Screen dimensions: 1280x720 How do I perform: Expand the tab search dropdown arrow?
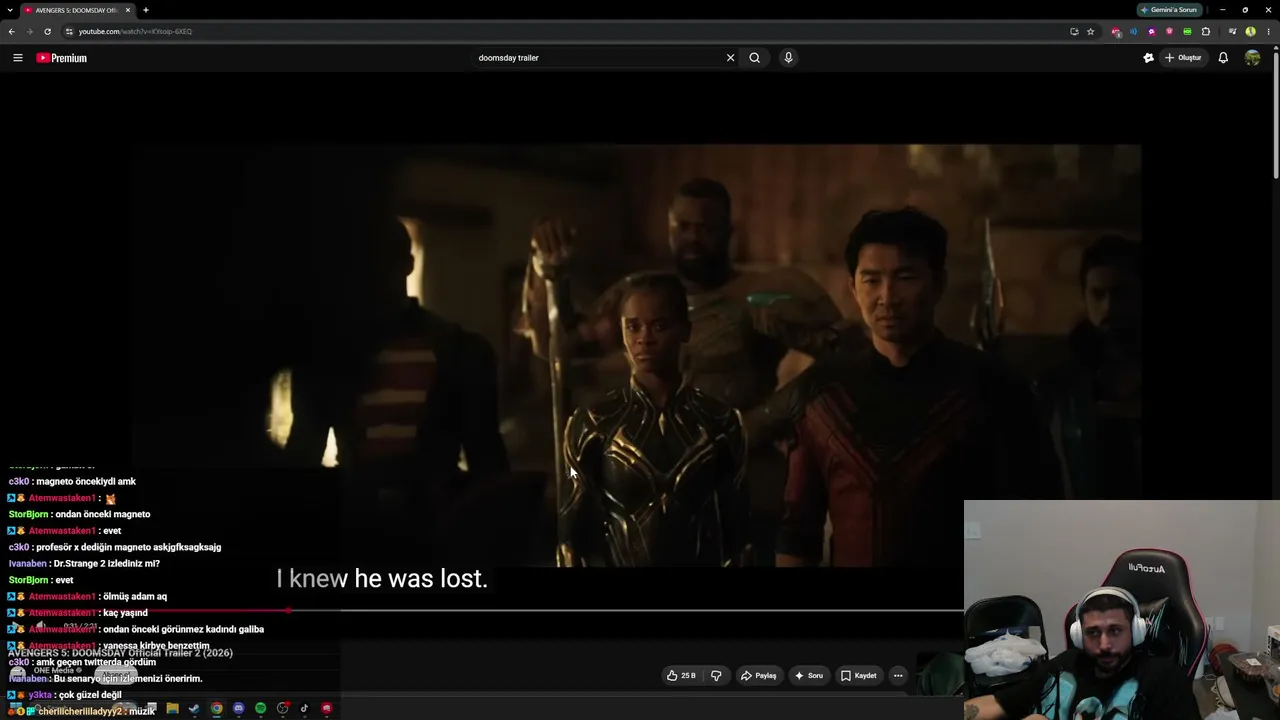pyautogui.click(x=9, y=10)
